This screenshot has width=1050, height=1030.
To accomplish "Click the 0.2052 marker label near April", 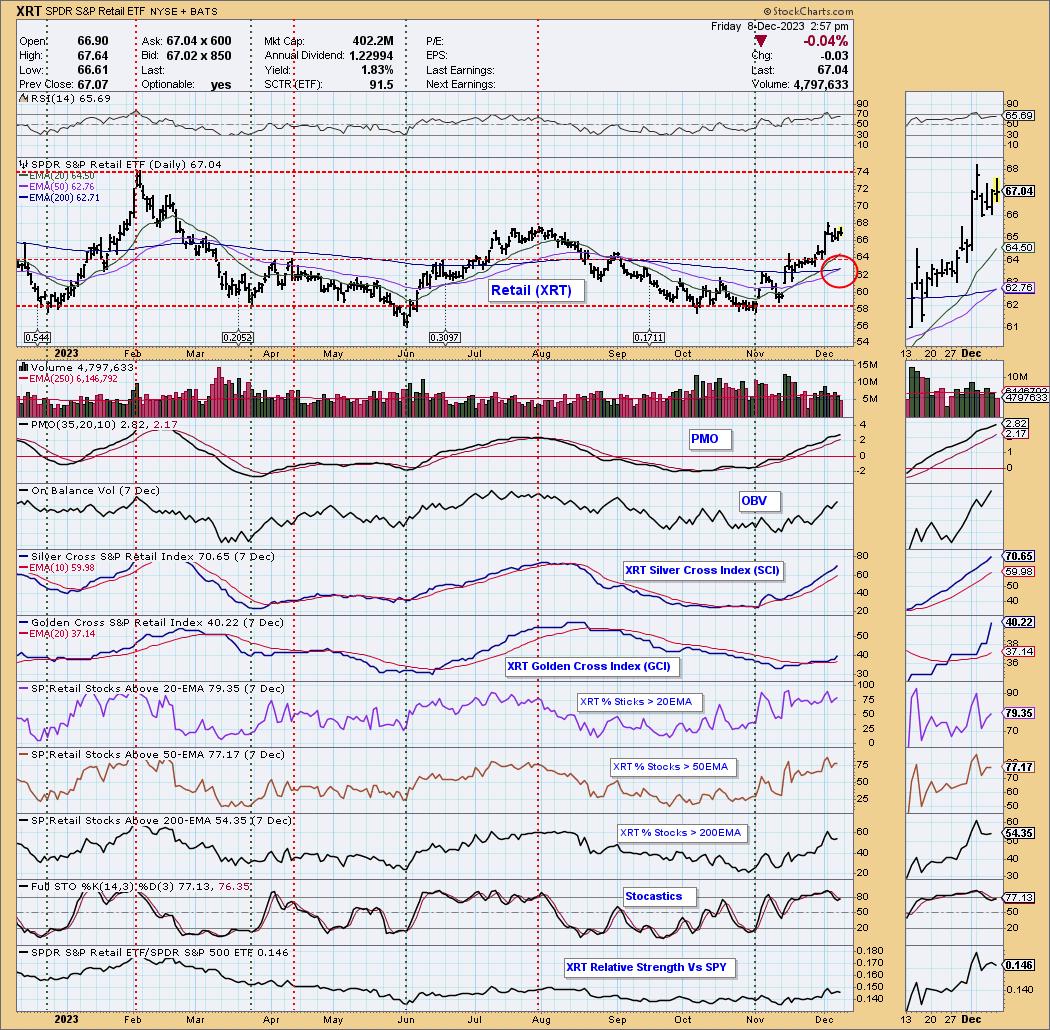I will tap(238, 338).
